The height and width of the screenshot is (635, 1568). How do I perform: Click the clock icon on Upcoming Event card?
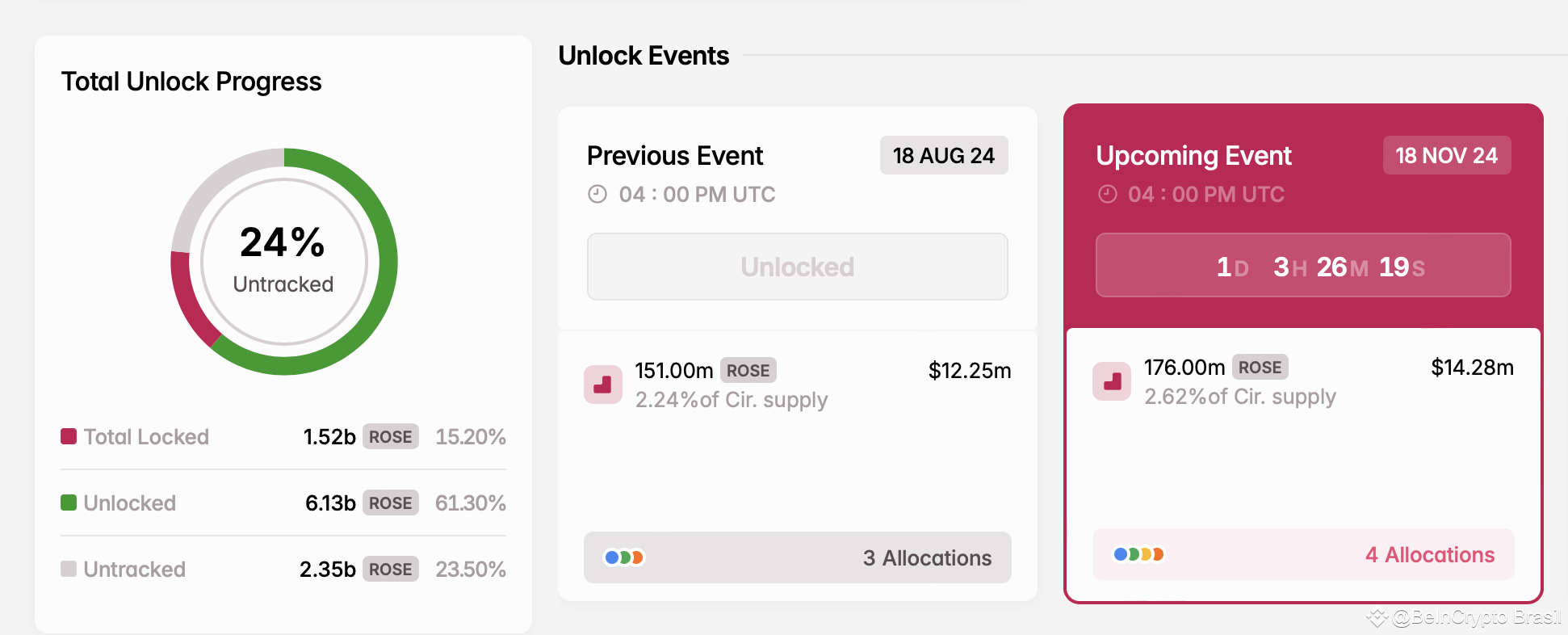[x=1106, y=194]
